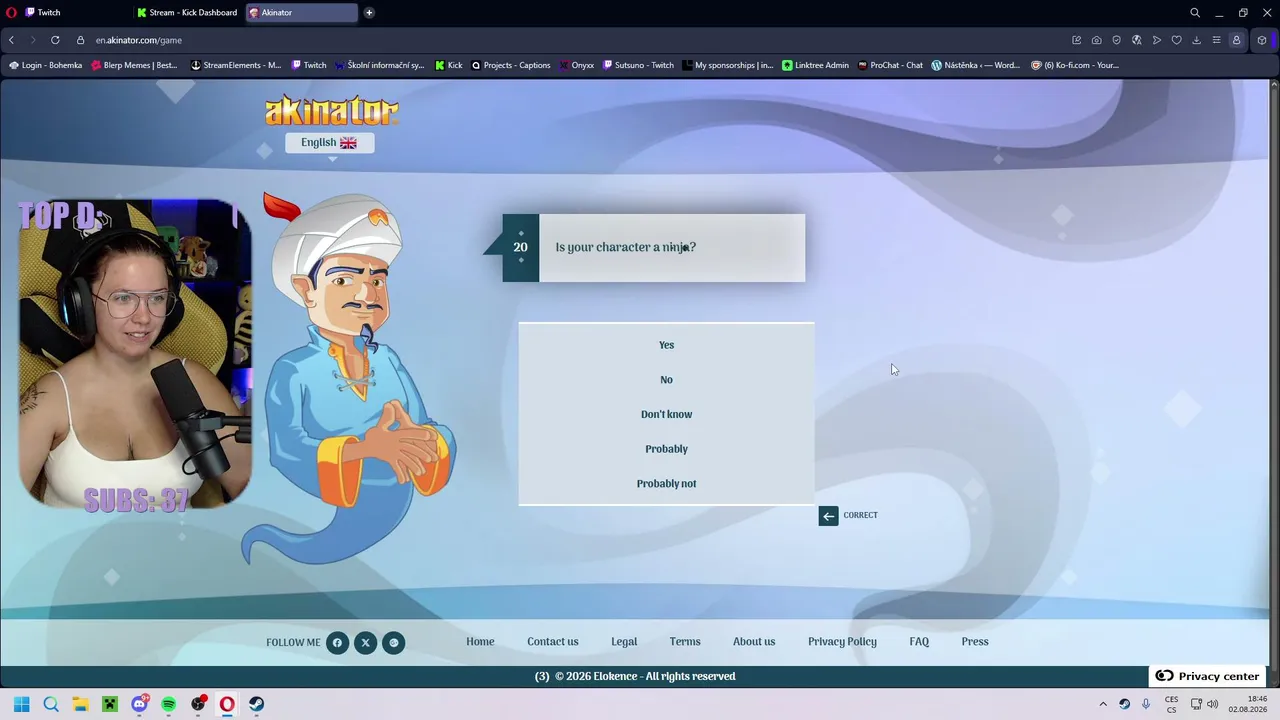Click the Correct back arrow button
Screen dimensions: 1280x720
[x=828, y=516]
